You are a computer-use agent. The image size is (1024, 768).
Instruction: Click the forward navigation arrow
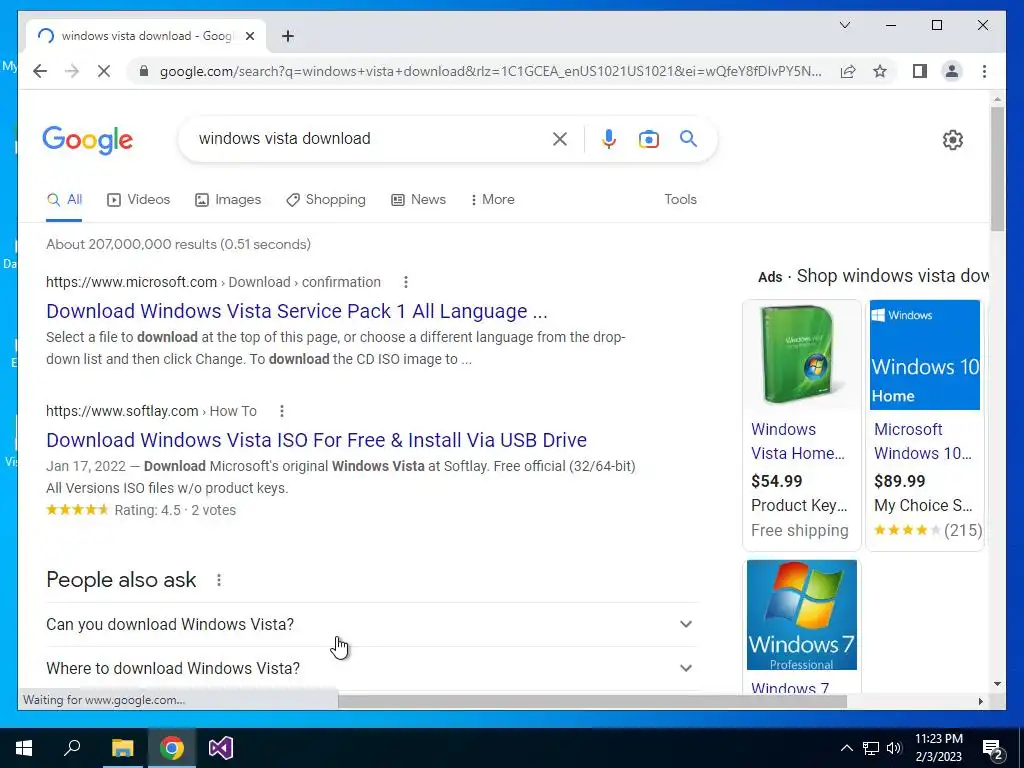(x=72, y=71)
